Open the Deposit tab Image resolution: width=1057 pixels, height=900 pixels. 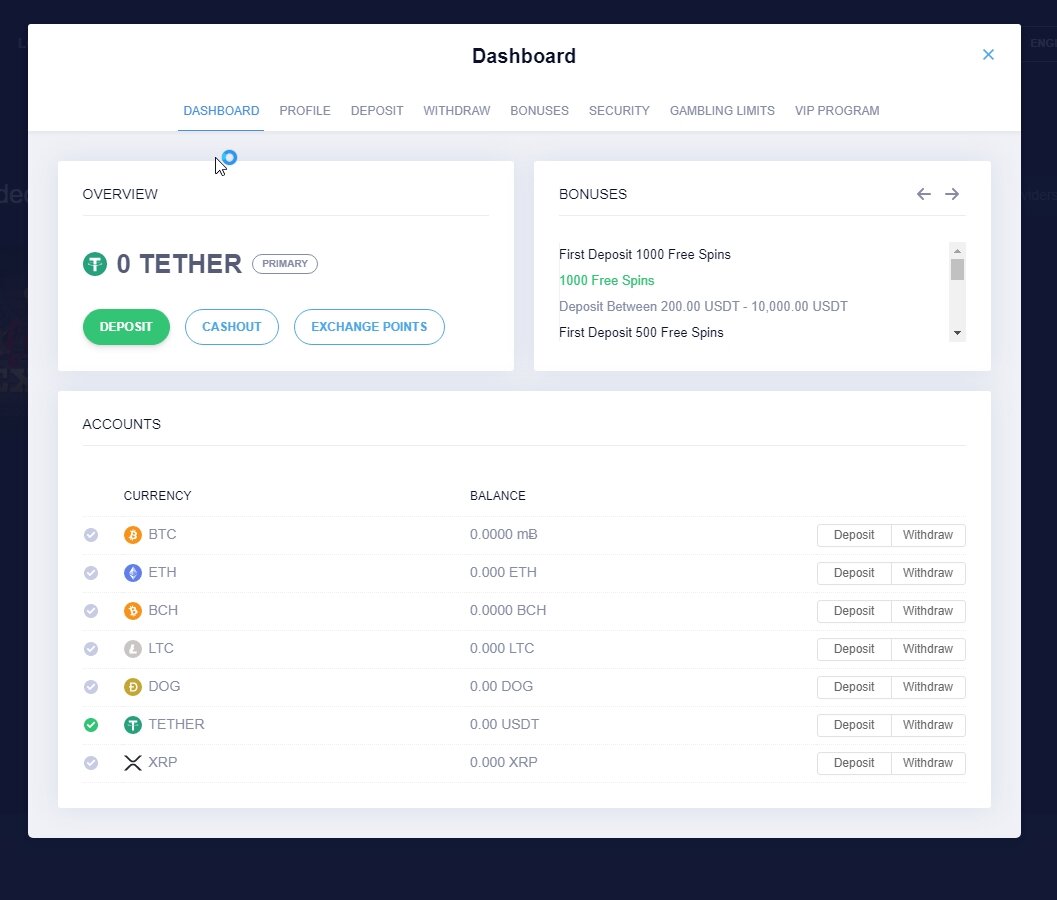[x=377, y=111]
